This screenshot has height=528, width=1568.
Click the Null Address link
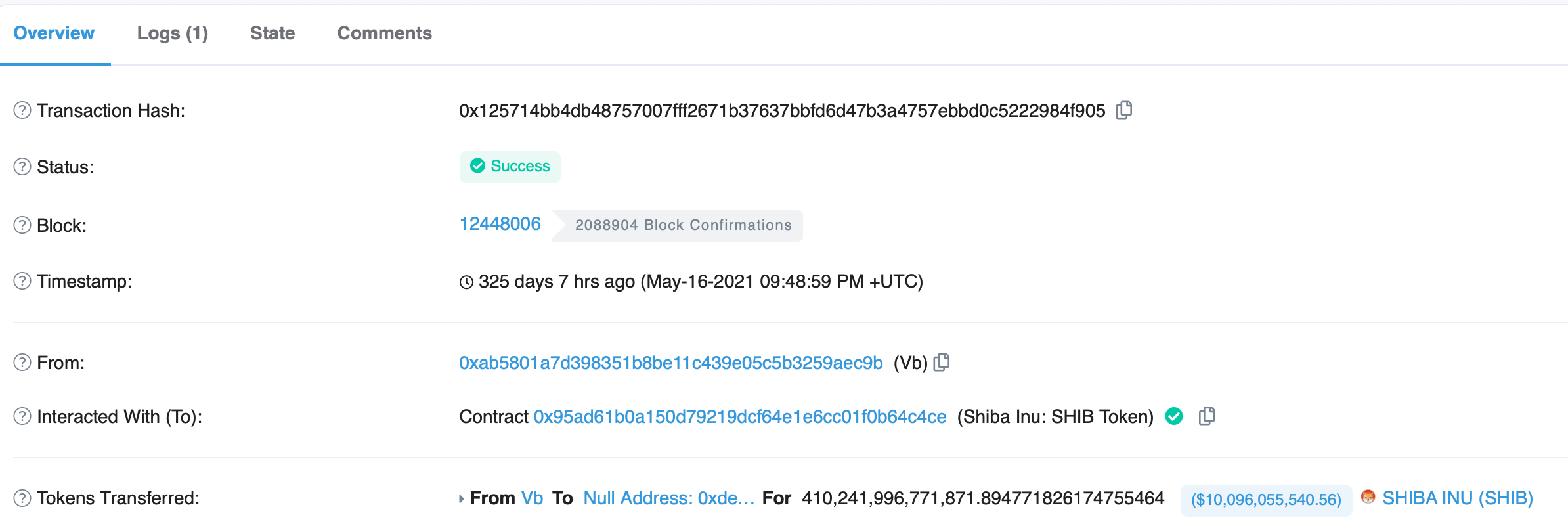(668, 498)
